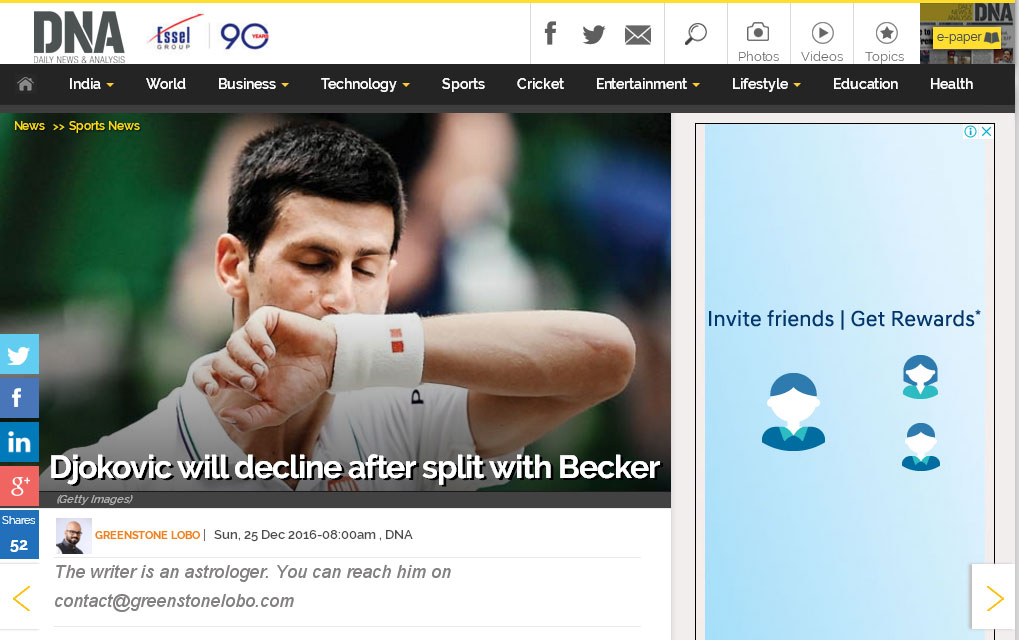Image resolution: width=1019 pixels, height=640 pixels.
Task: Click the DNA logo
Action: (79, 36)
